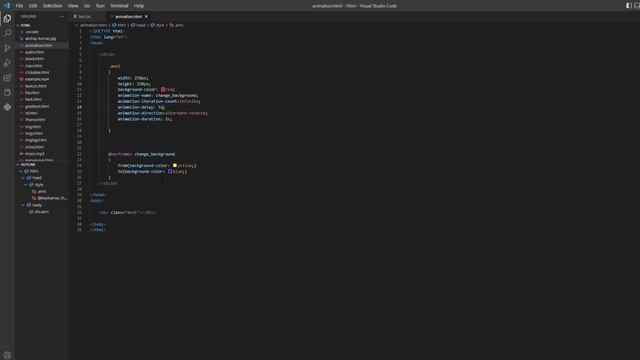Click the head symbol icon in breadcrumbs
640x360 pixels.
pos(133,25)
